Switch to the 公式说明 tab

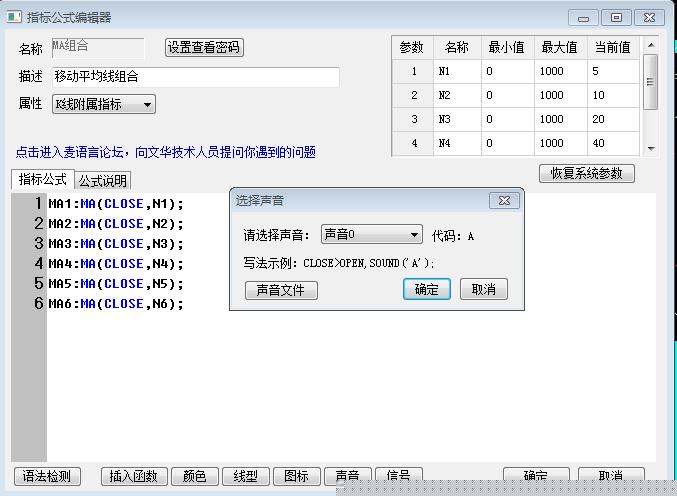103,181
